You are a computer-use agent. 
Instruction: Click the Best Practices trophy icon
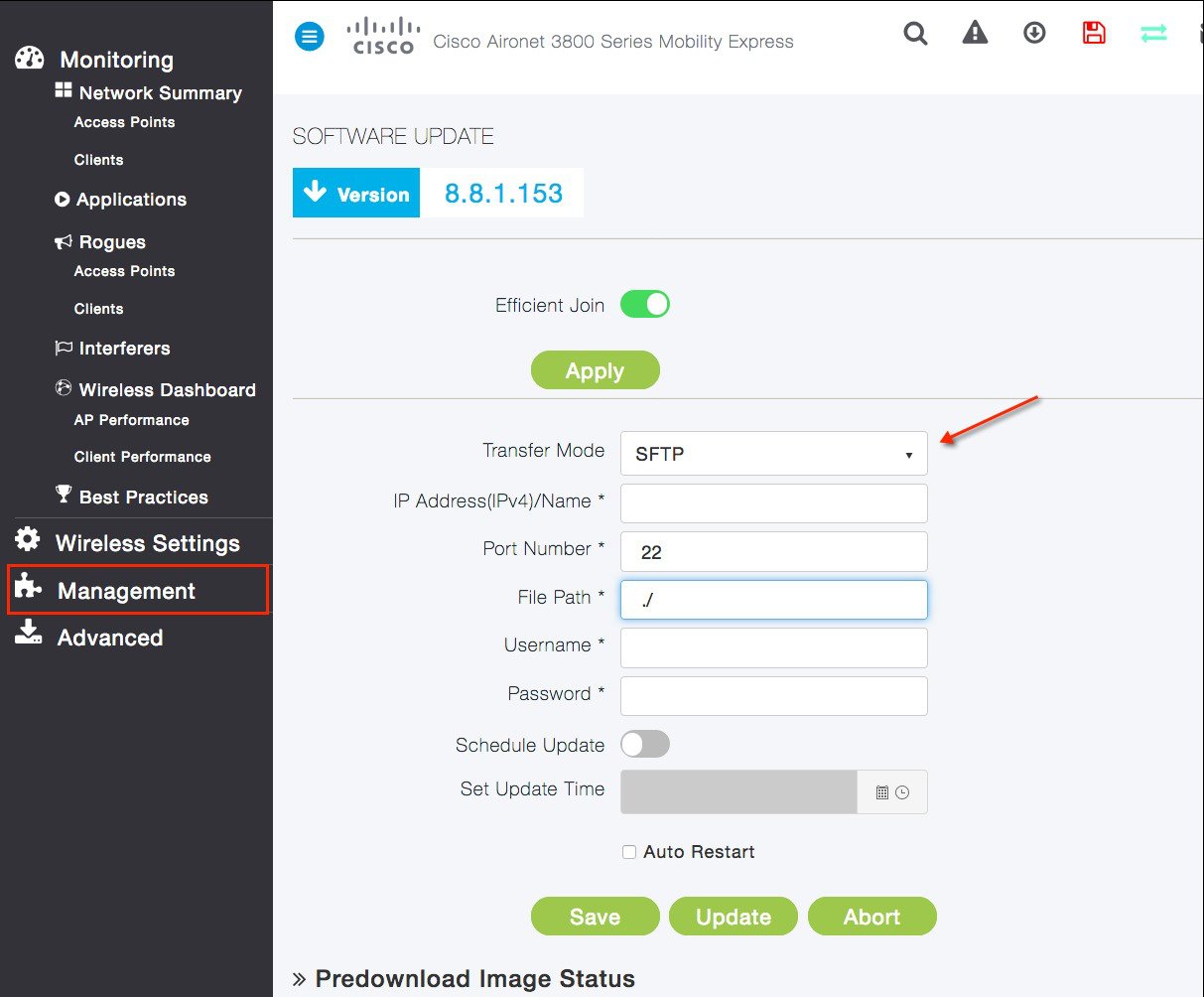point(64,494)
